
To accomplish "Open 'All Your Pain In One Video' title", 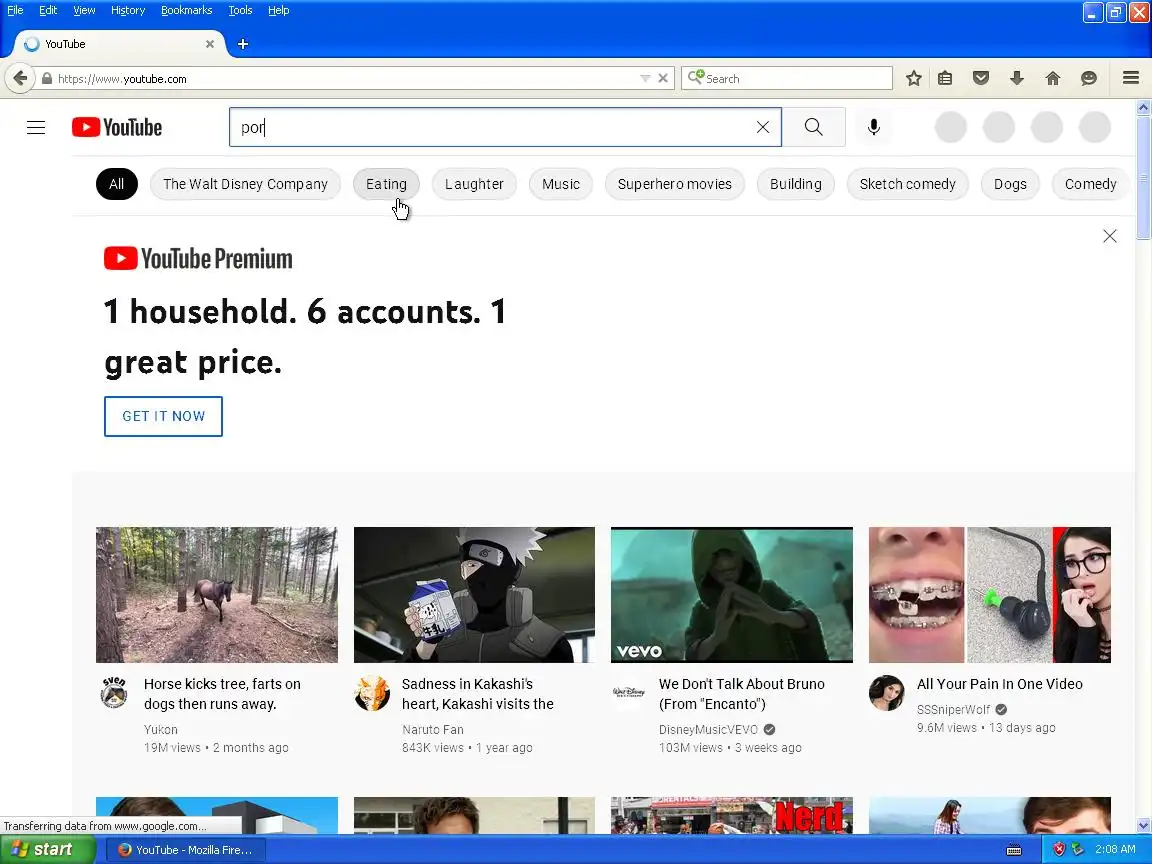I will click(x=999, y=684).
